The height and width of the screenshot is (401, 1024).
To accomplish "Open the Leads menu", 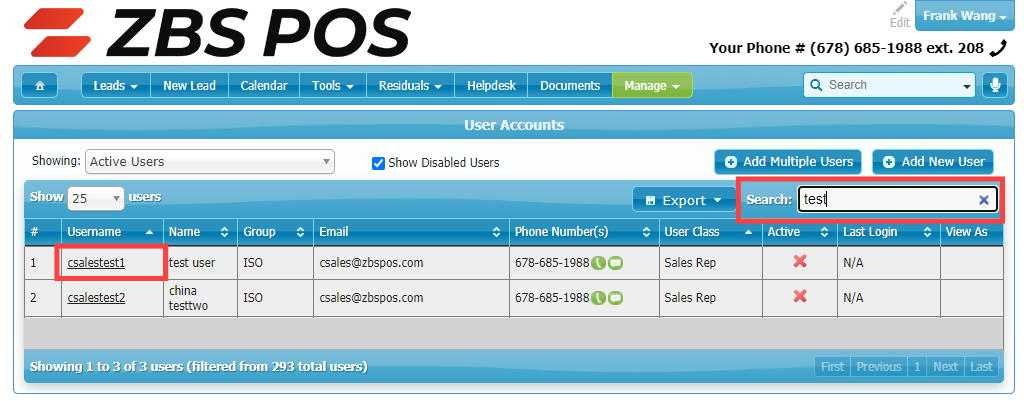I will click(x=116, y=86).
